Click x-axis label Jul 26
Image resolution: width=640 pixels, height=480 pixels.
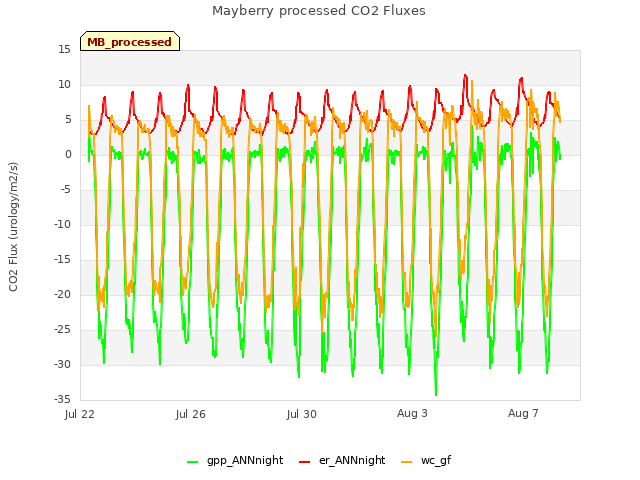191,414
